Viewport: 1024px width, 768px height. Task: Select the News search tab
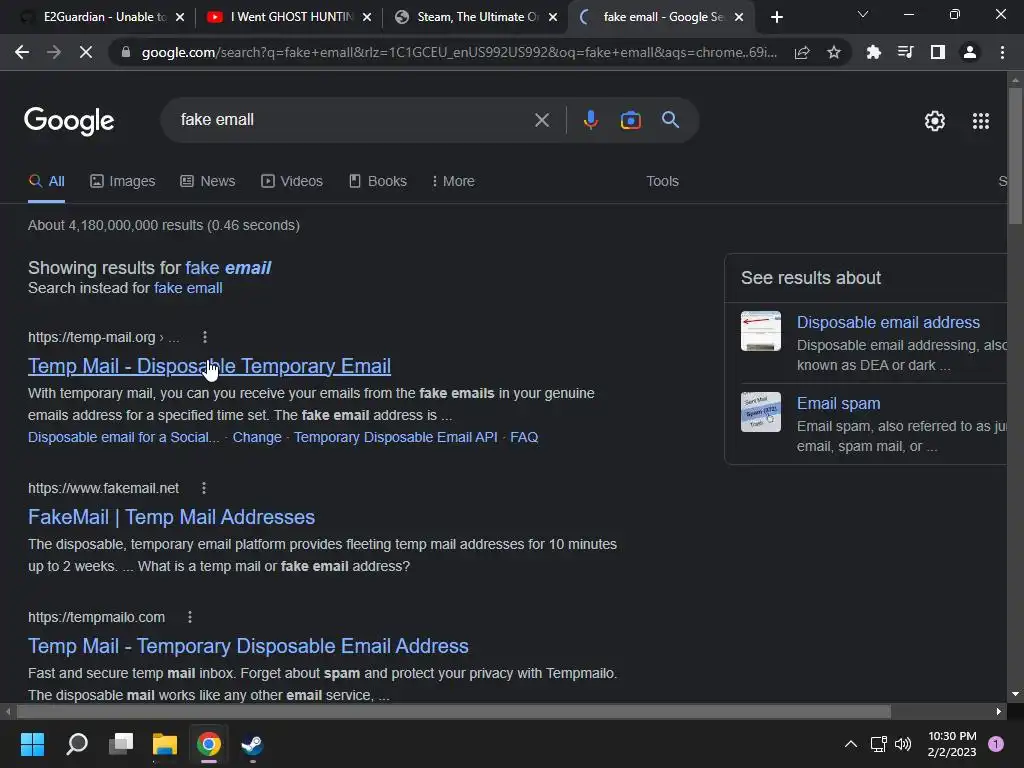(208, 181)
